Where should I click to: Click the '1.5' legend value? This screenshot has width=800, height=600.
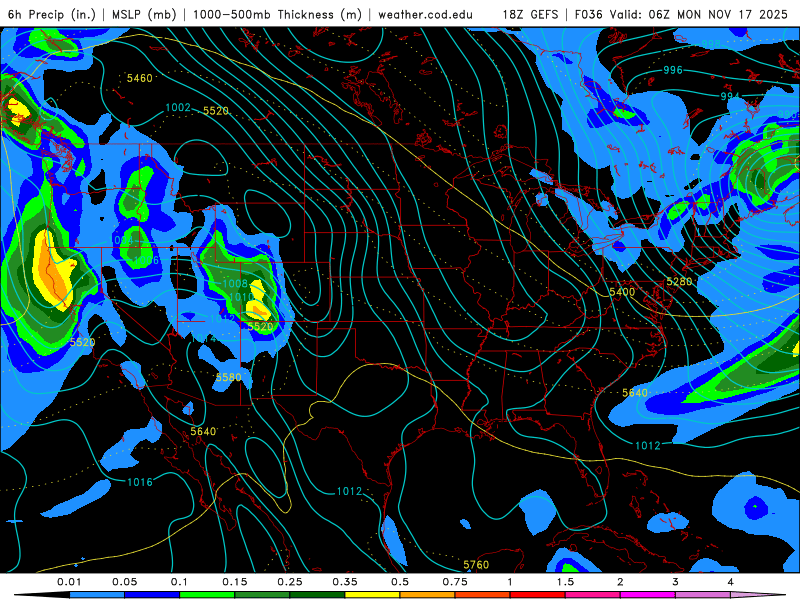point(565,582)
